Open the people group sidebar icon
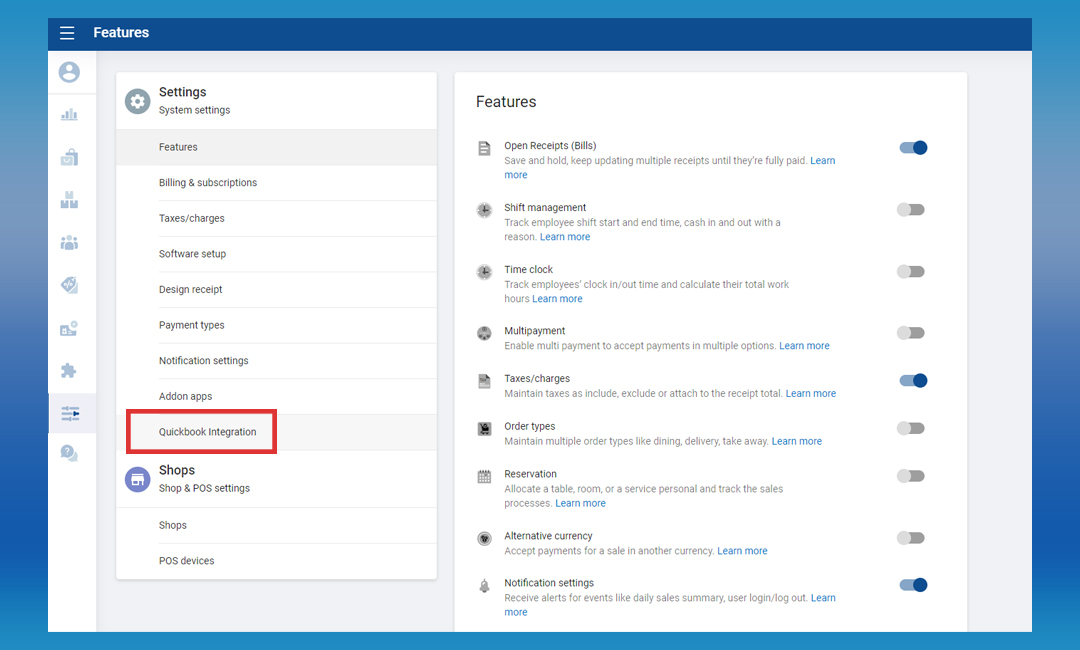1080x650 pixels. point(69,243)
